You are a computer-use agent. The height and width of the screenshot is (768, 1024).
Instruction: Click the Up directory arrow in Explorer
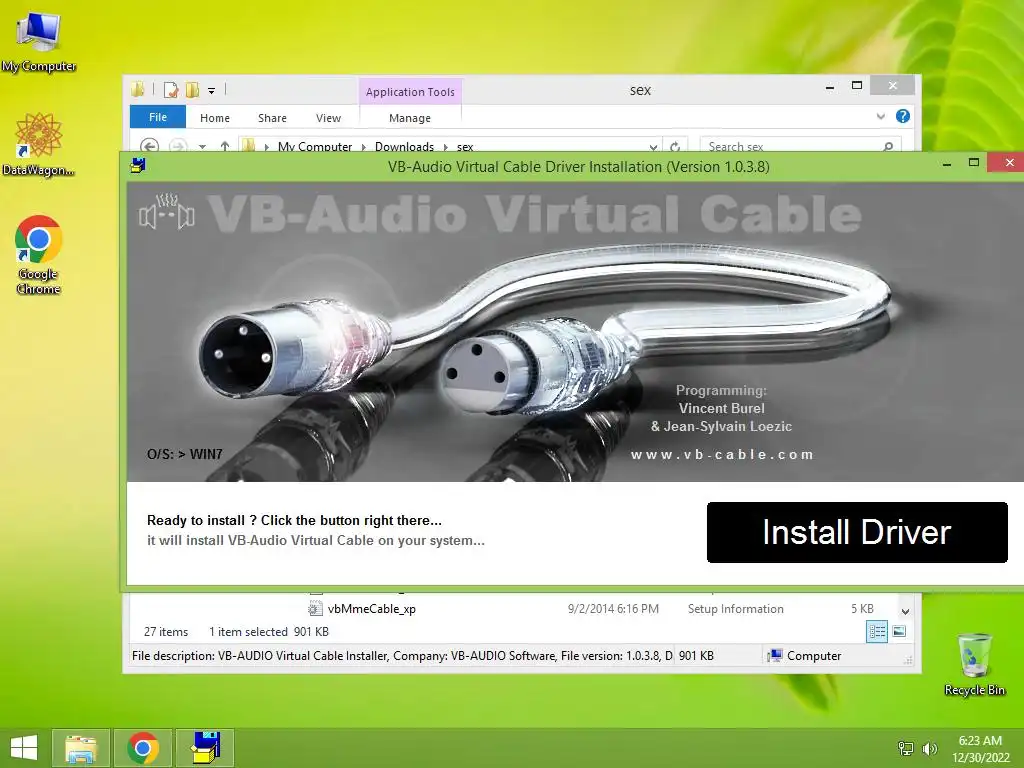click(x=225, y=146)
